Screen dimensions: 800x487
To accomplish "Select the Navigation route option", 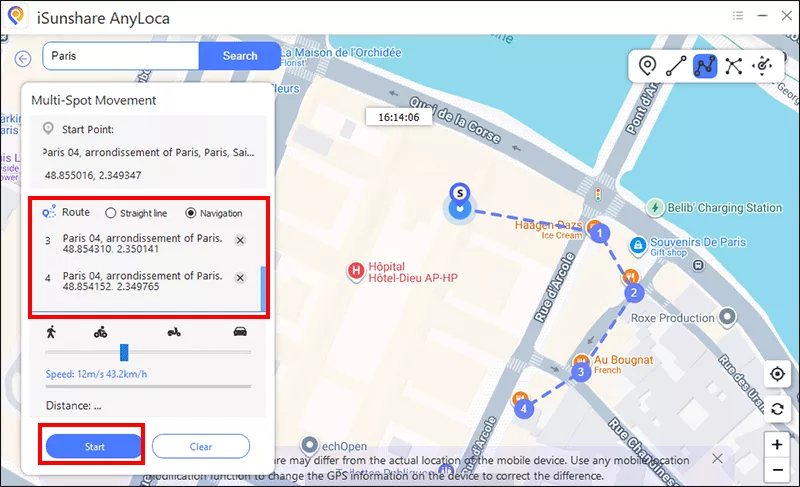I will [x=191, y=213].
